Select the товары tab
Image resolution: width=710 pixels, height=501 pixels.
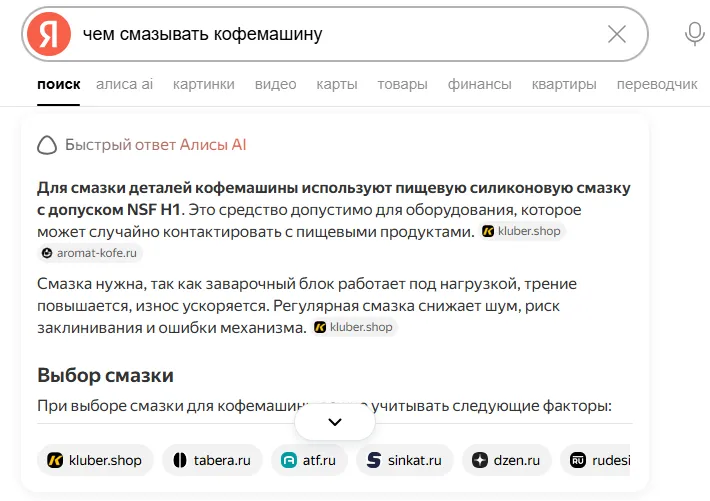pos(403,84)
